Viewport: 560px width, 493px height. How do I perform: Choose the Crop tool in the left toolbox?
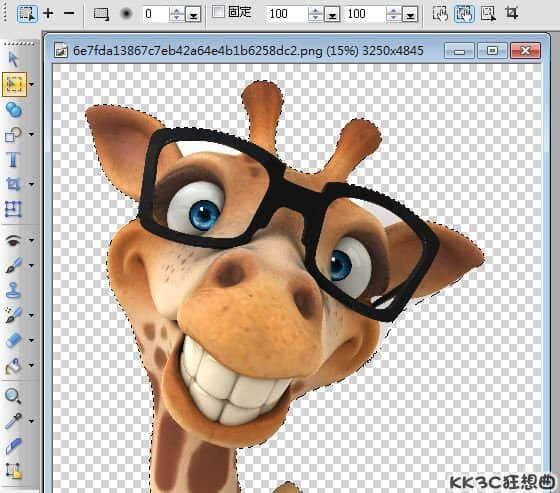(x=13, y=184)
